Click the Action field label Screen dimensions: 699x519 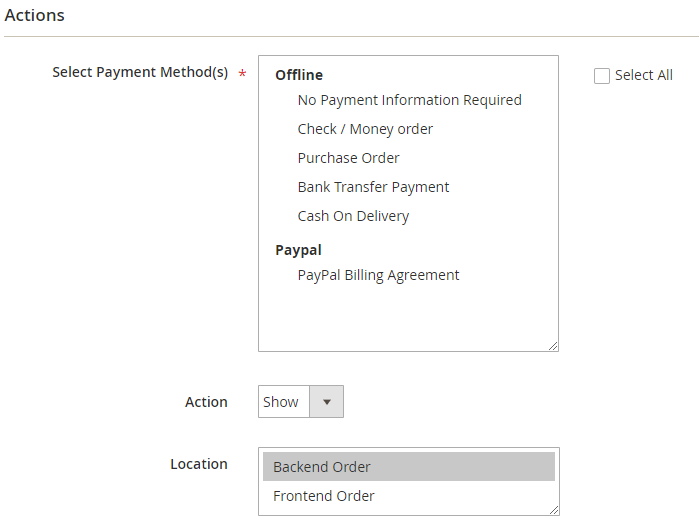pyautogui.click(x=206, y=402)
